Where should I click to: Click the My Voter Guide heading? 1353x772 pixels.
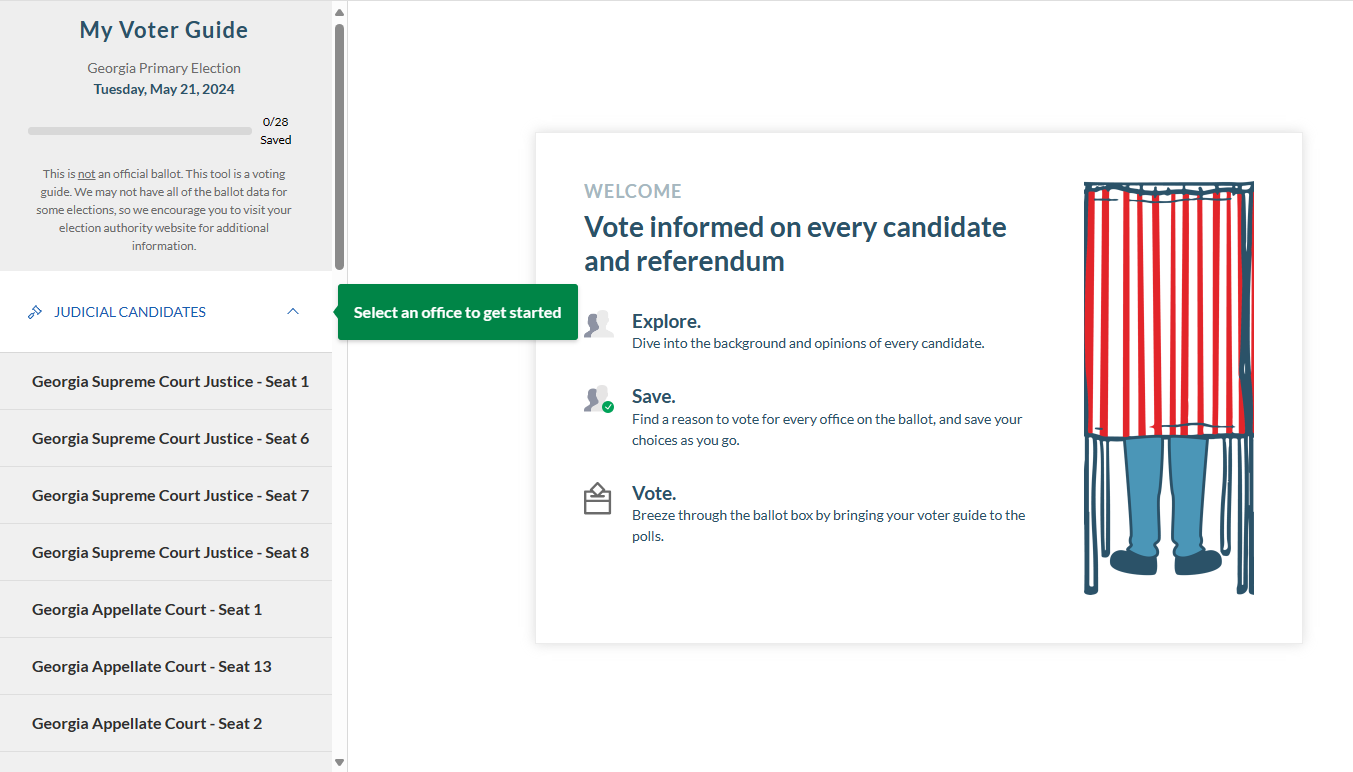(164, 30)
